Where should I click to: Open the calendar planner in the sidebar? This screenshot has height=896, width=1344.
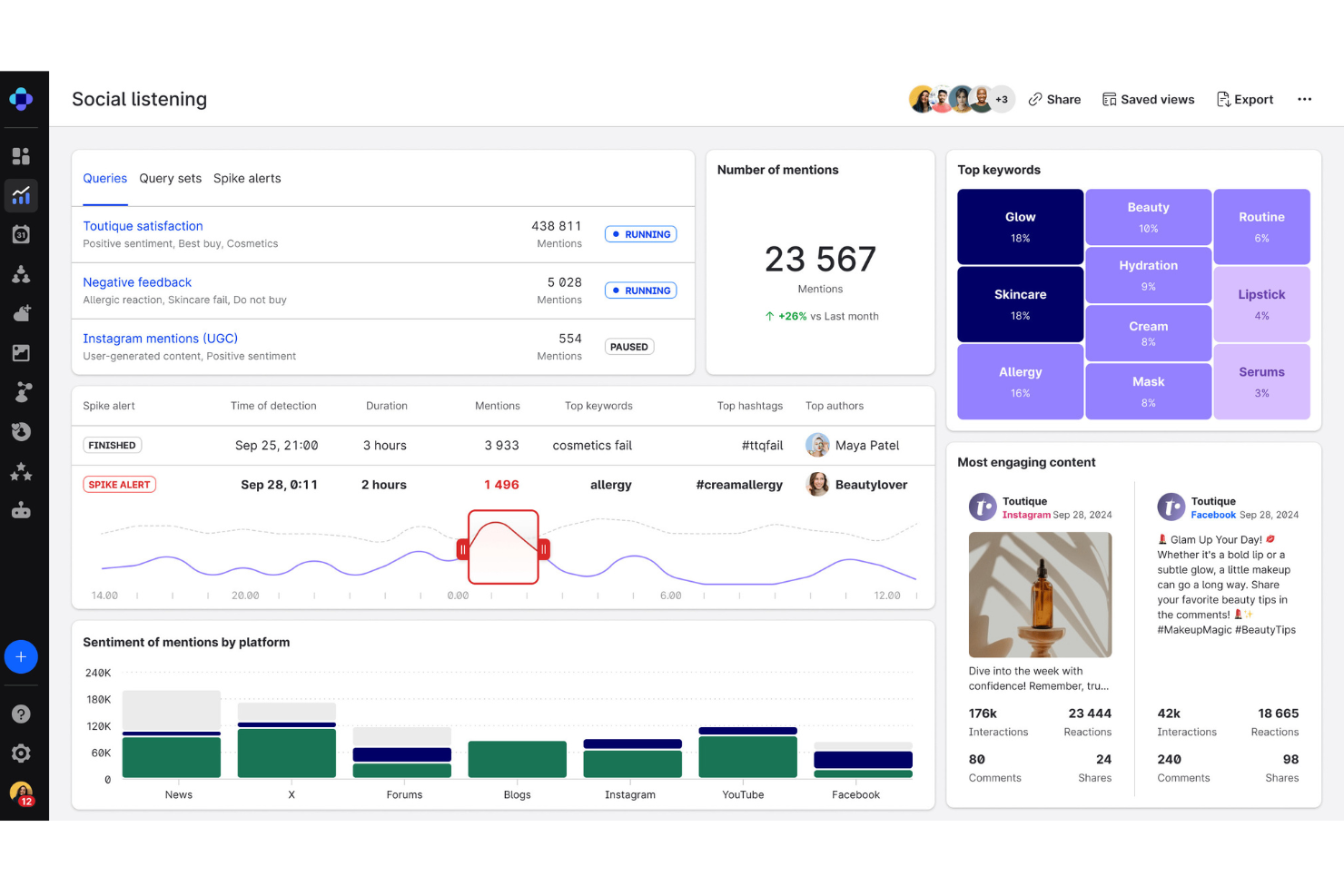[x=20, y=233]
